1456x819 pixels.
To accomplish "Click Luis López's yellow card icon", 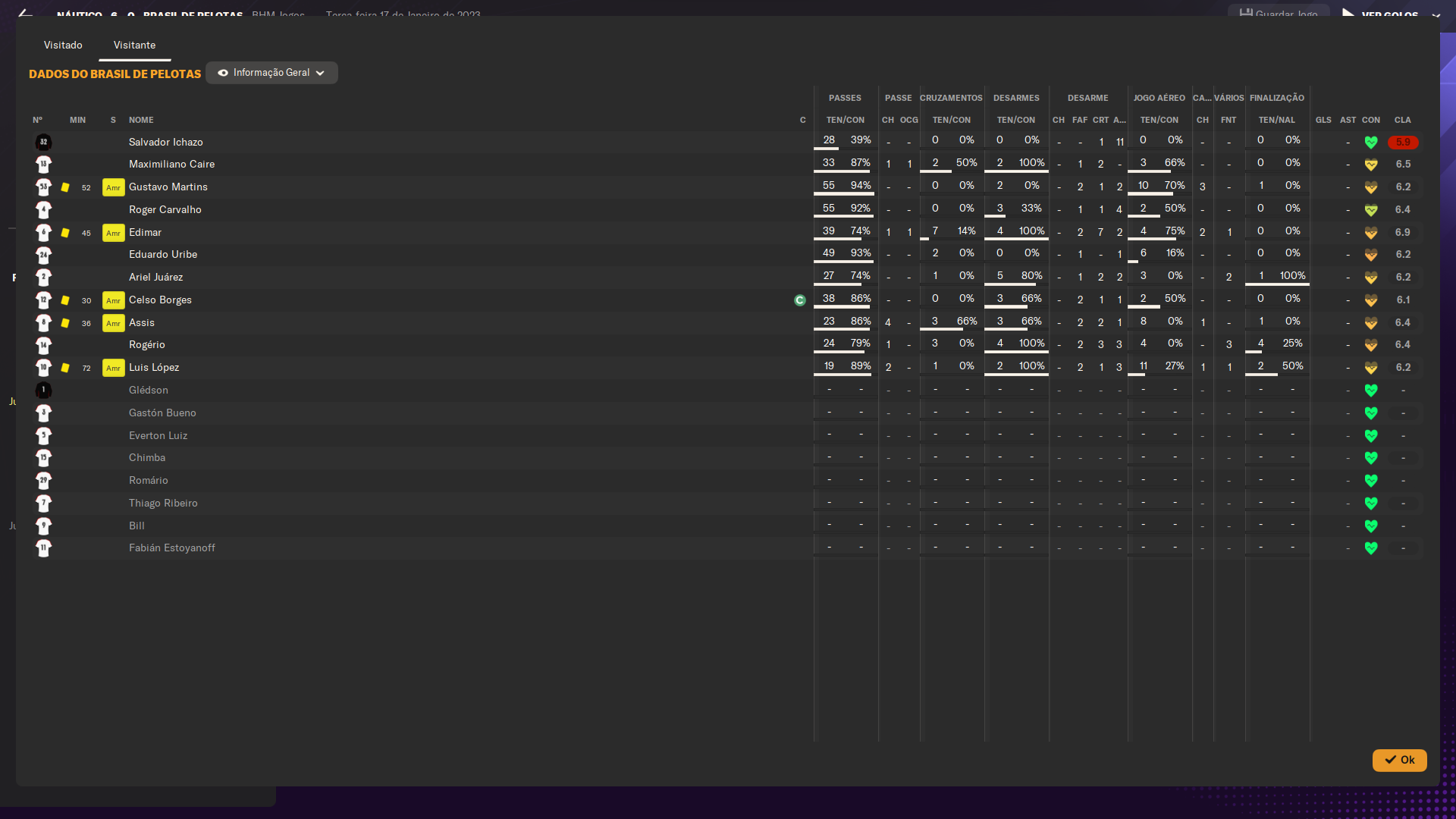I will [65, 368].
